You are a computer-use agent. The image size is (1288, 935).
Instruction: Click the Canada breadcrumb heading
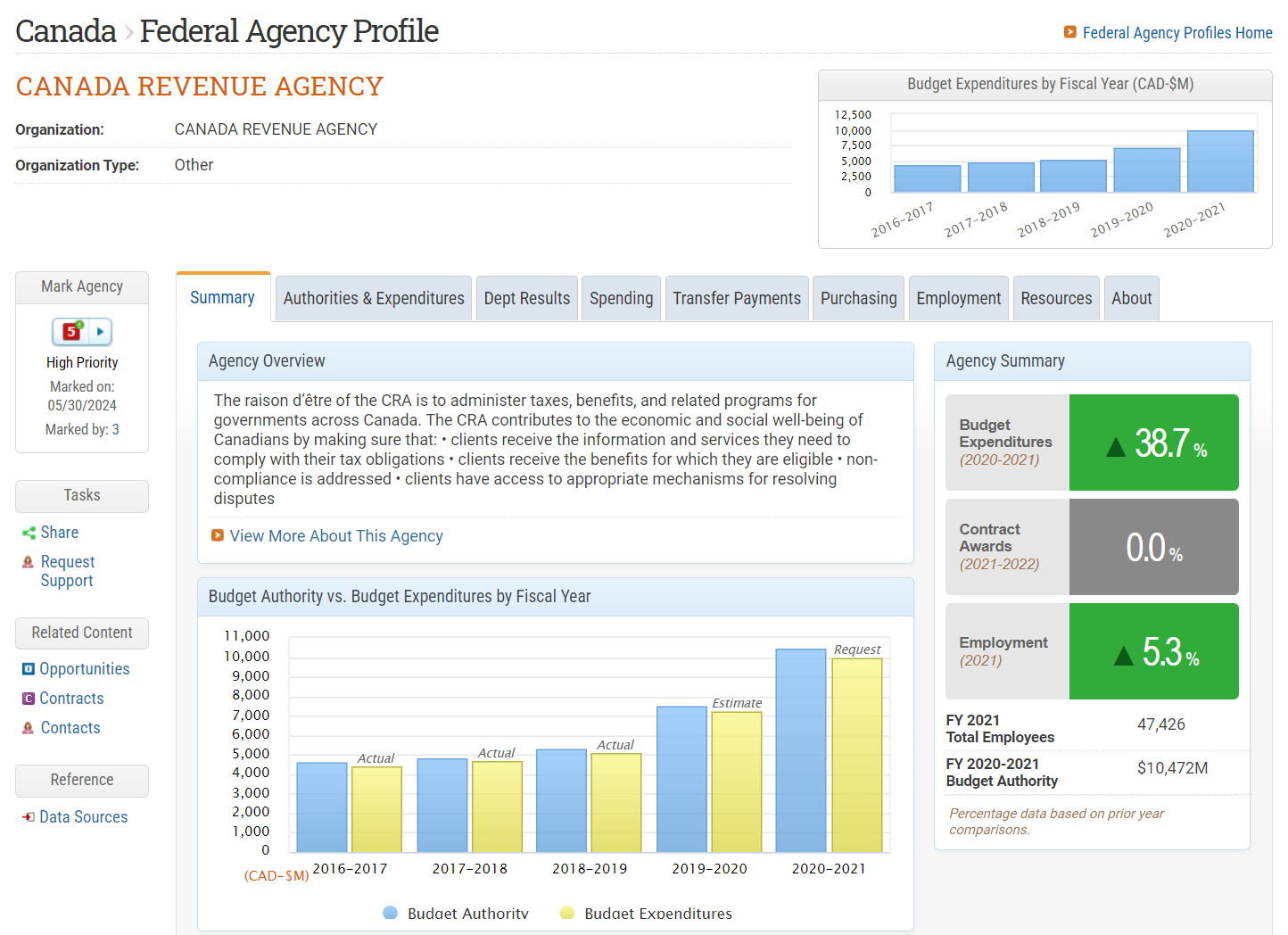point(66,31)
